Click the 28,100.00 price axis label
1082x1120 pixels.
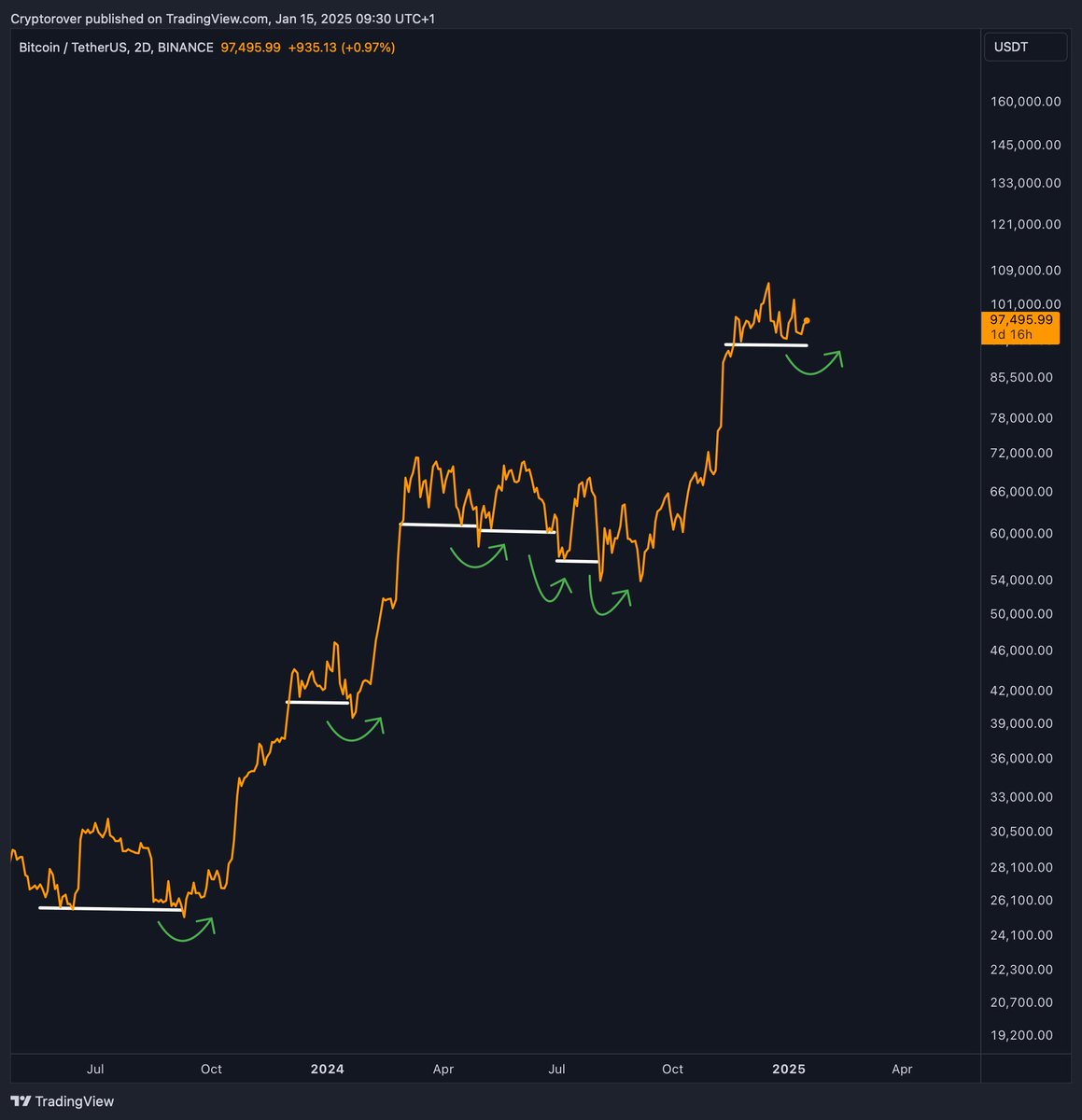tap(1021, 867)
